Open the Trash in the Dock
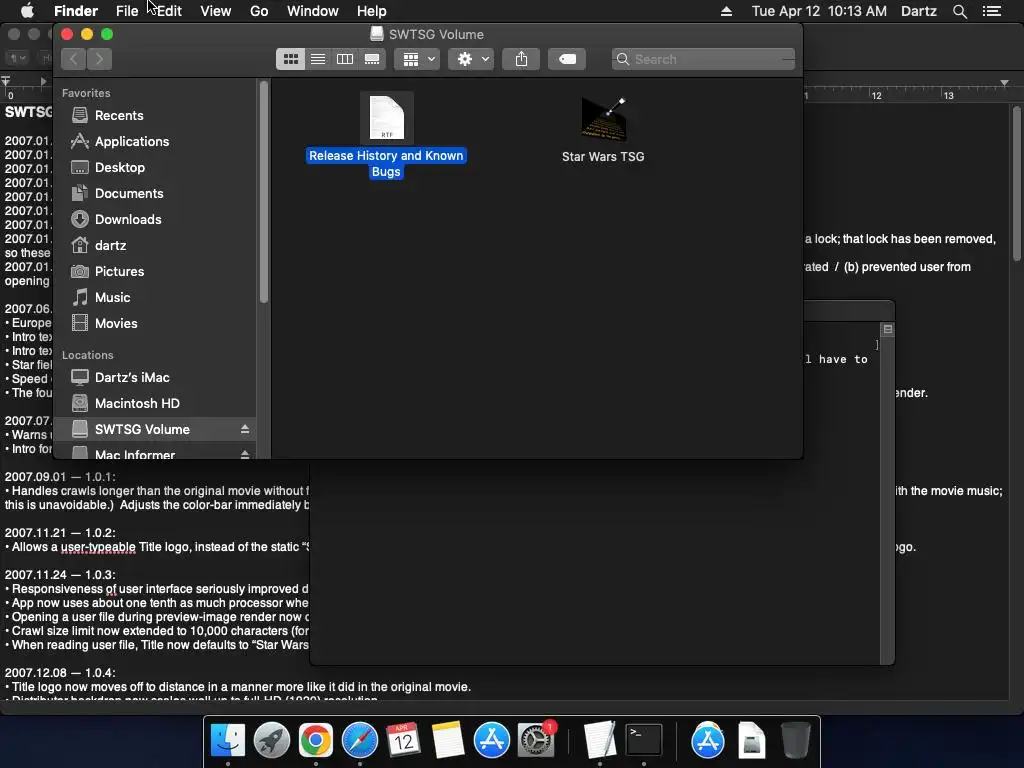This screenshot has height=768, width=1024. (795, 741)
